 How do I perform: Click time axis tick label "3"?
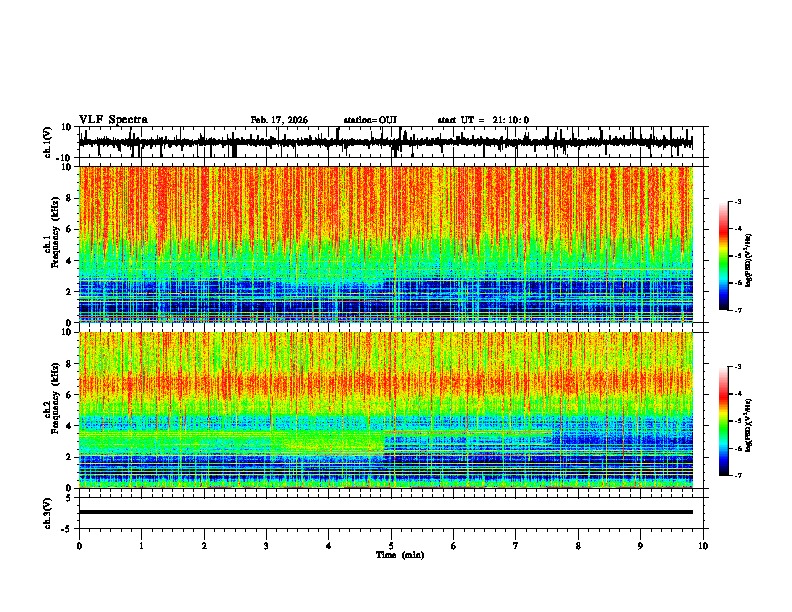coord(266,546)
